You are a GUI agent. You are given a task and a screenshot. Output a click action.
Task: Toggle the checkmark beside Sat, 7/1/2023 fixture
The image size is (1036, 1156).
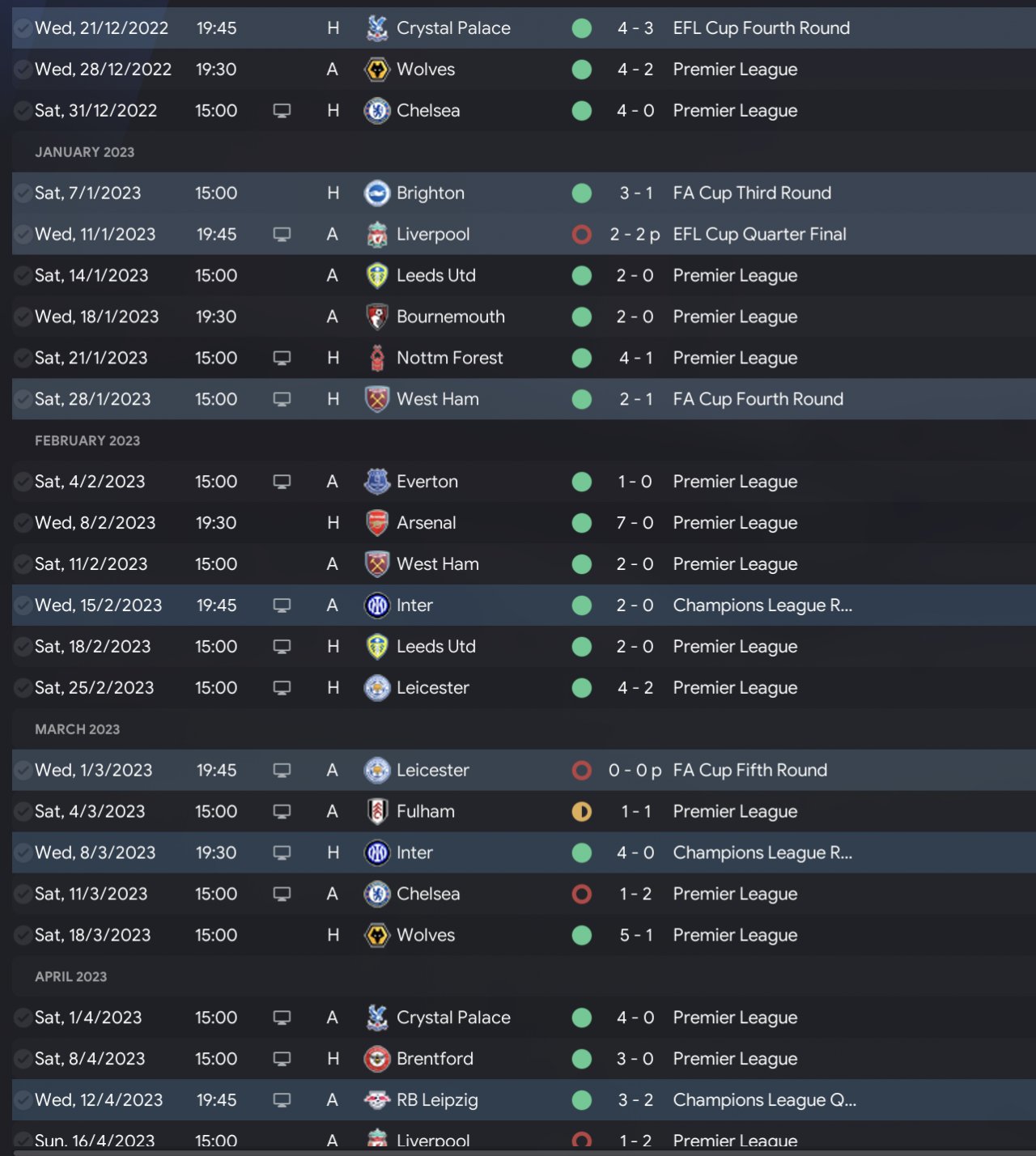tap(23, 193)
